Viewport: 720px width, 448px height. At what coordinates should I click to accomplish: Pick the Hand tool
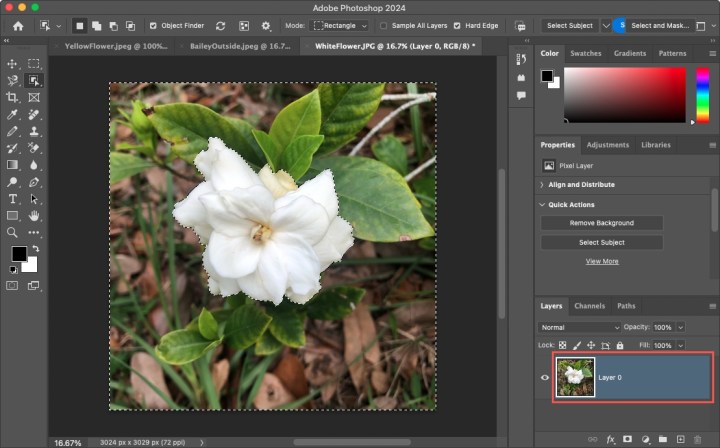[x=34, y=216]
